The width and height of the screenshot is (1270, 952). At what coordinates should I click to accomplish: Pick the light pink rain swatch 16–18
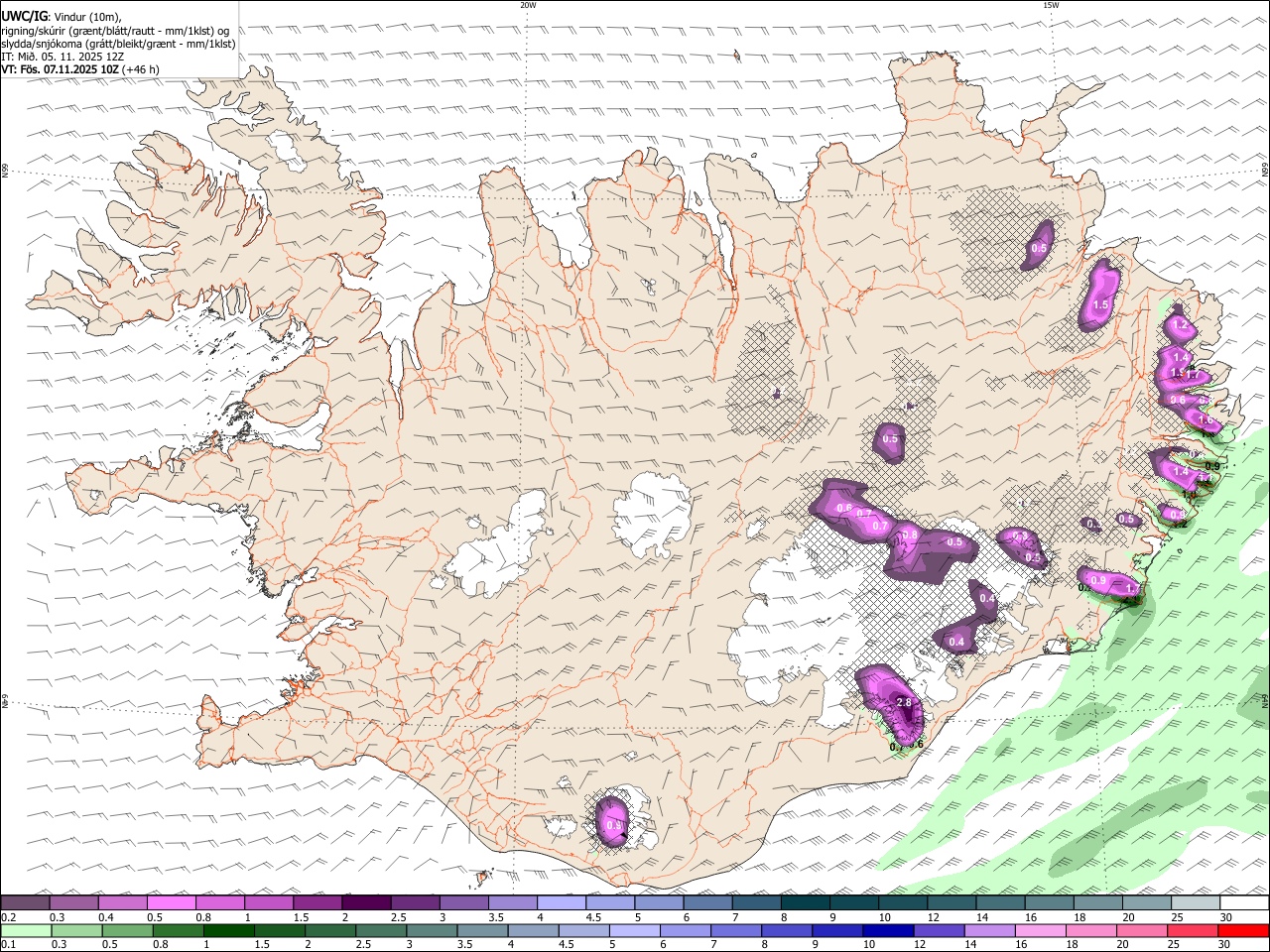coord(1041,930)
